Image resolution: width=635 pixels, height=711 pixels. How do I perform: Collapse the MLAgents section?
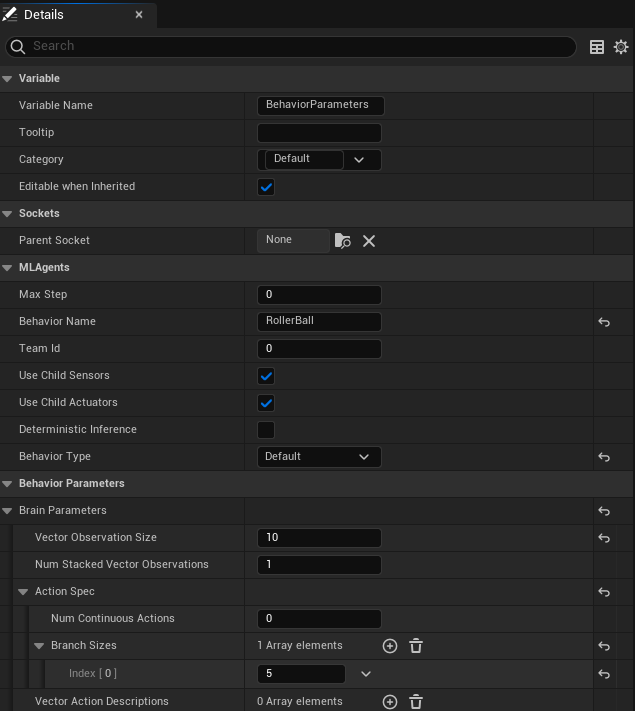click(7, 268)
